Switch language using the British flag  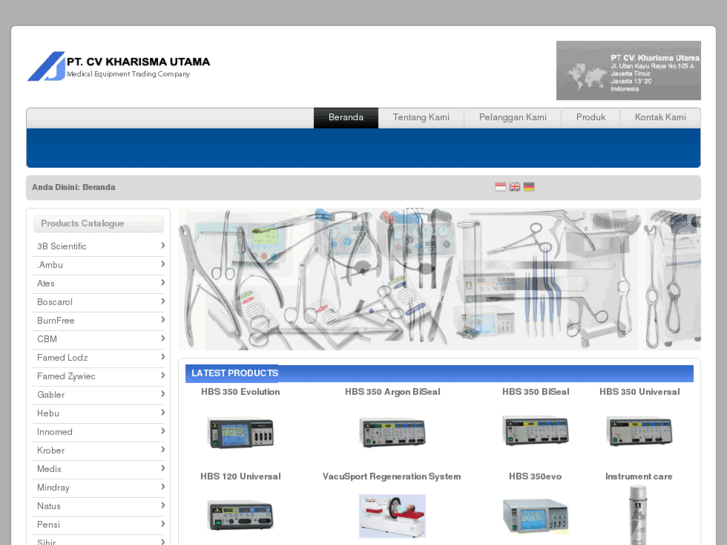coord(515,186)
